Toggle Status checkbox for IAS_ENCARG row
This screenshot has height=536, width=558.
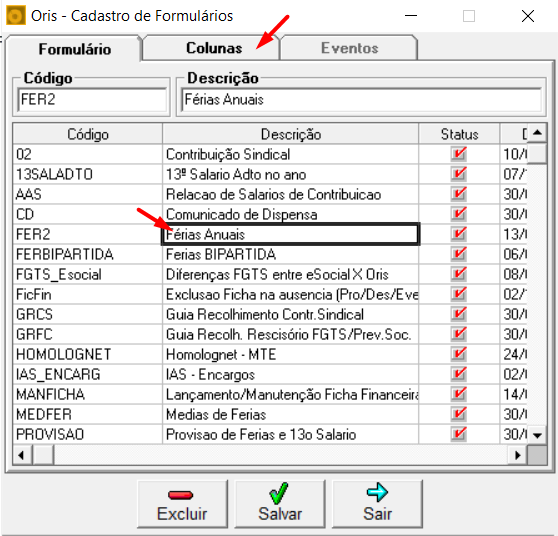[x=459, y=374]
